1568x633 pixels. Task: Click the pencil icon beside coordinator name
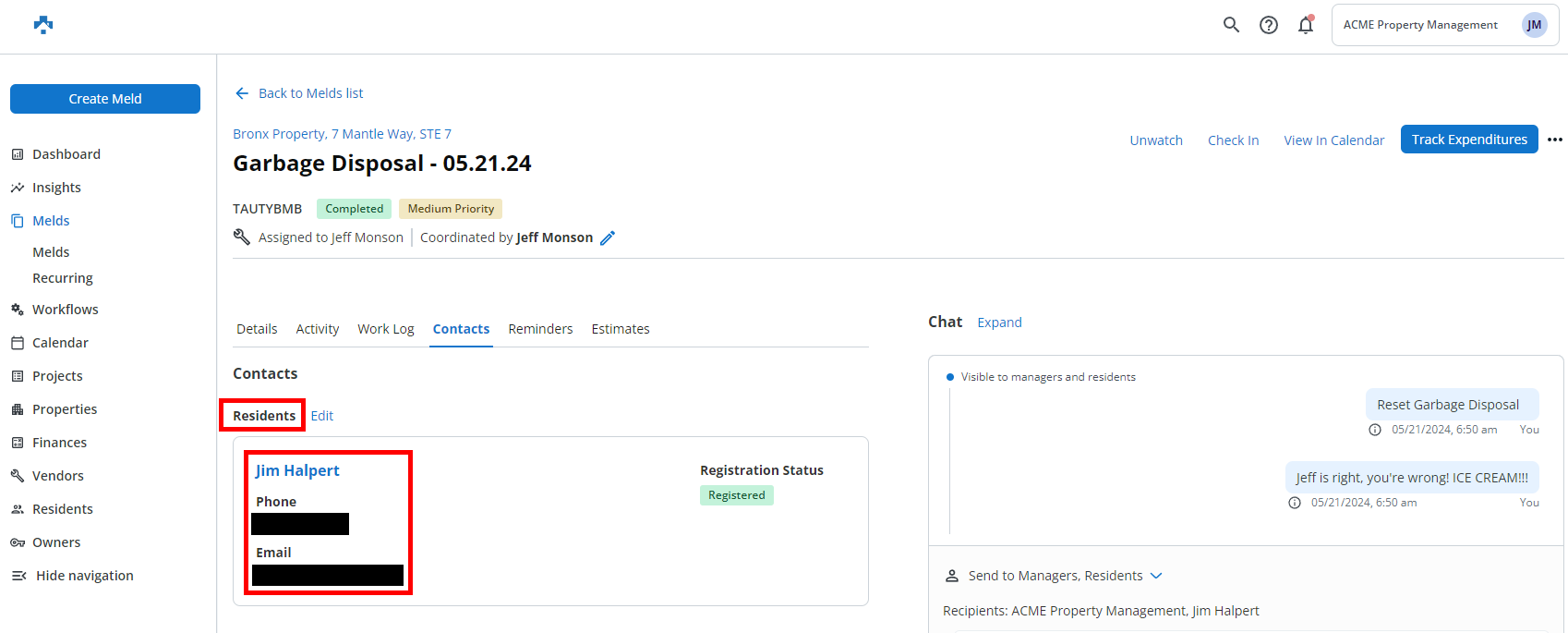tap(608, 238)
